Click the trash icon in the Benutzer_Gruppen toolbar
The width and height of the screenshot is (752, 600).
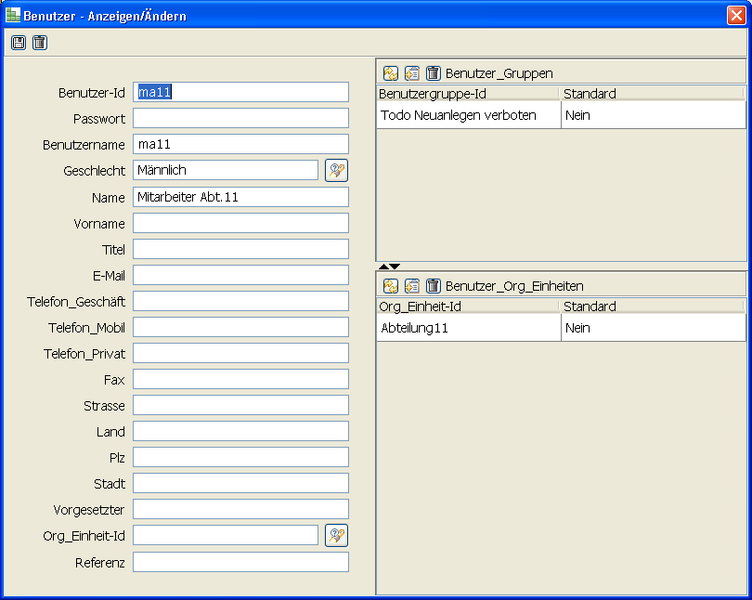point(433,73)
